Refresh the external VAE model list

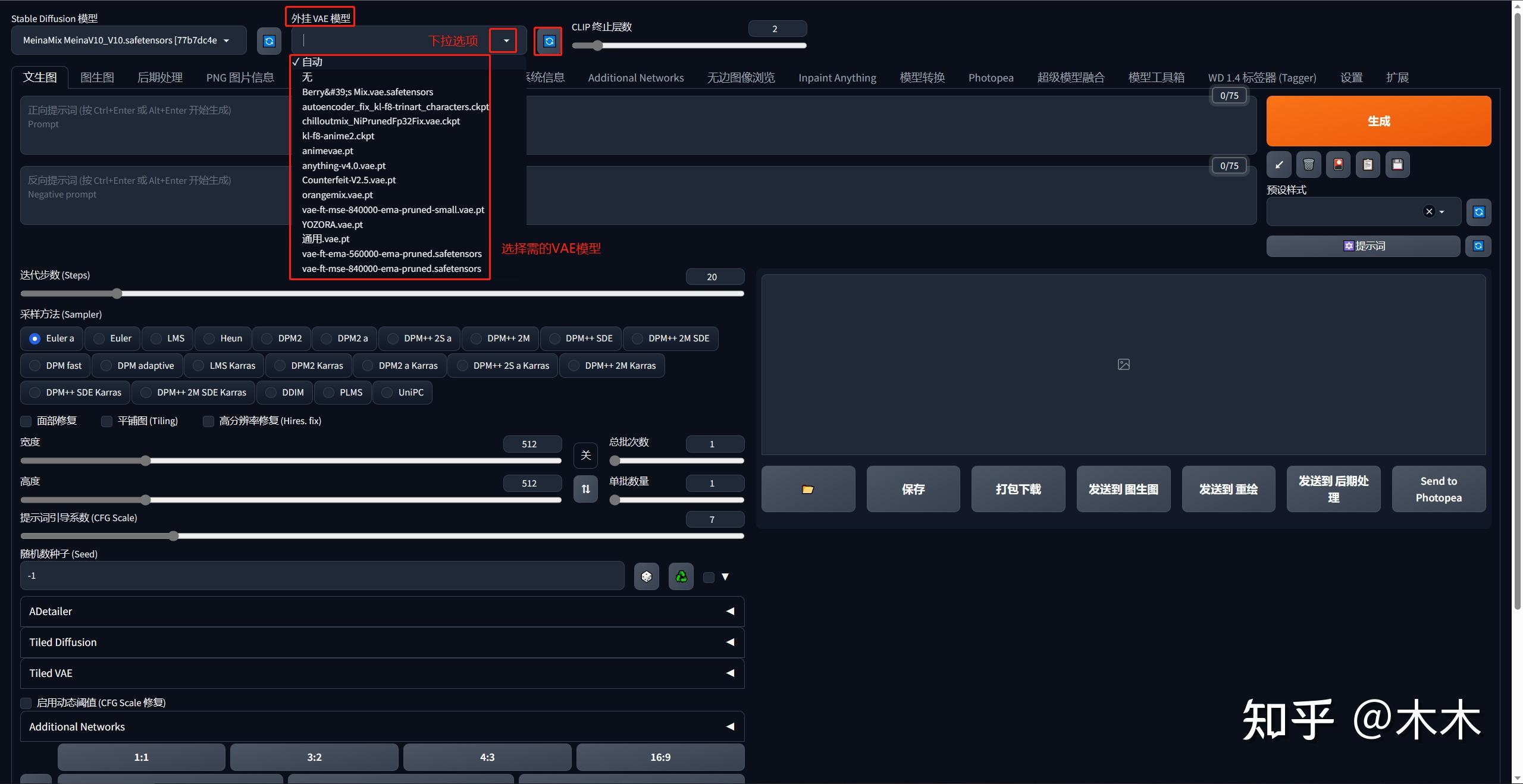[x=549, y=41]
